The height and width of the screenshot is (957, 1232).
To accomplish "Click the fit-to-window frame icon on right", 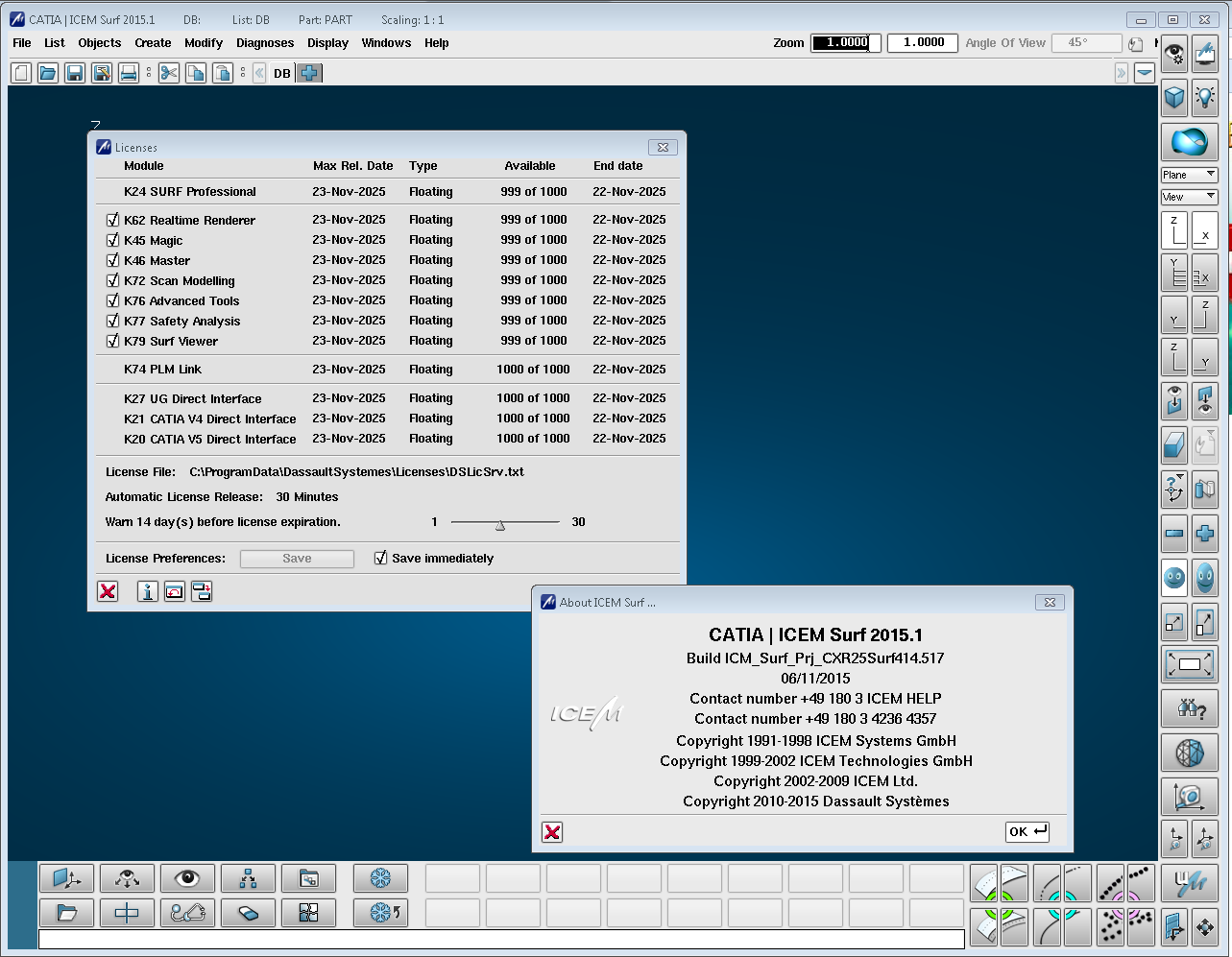I will pyautogui.click(x=1190, y=664).
